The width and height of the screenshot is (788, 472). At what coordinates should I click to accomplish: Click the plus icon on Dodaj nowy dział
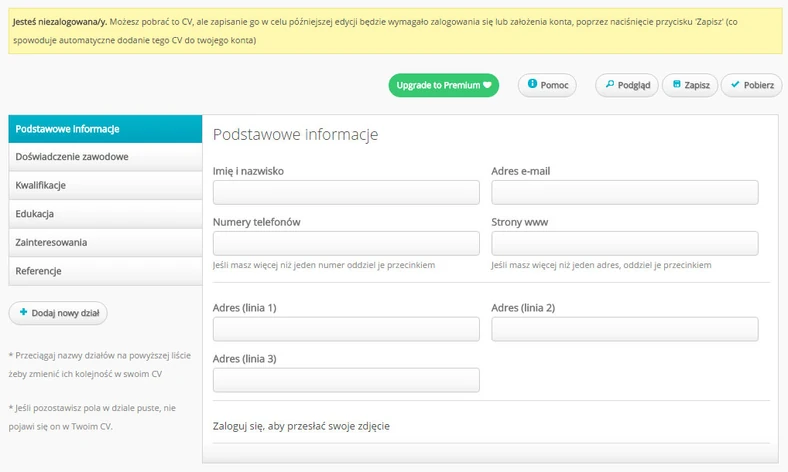tap(23, 313)
